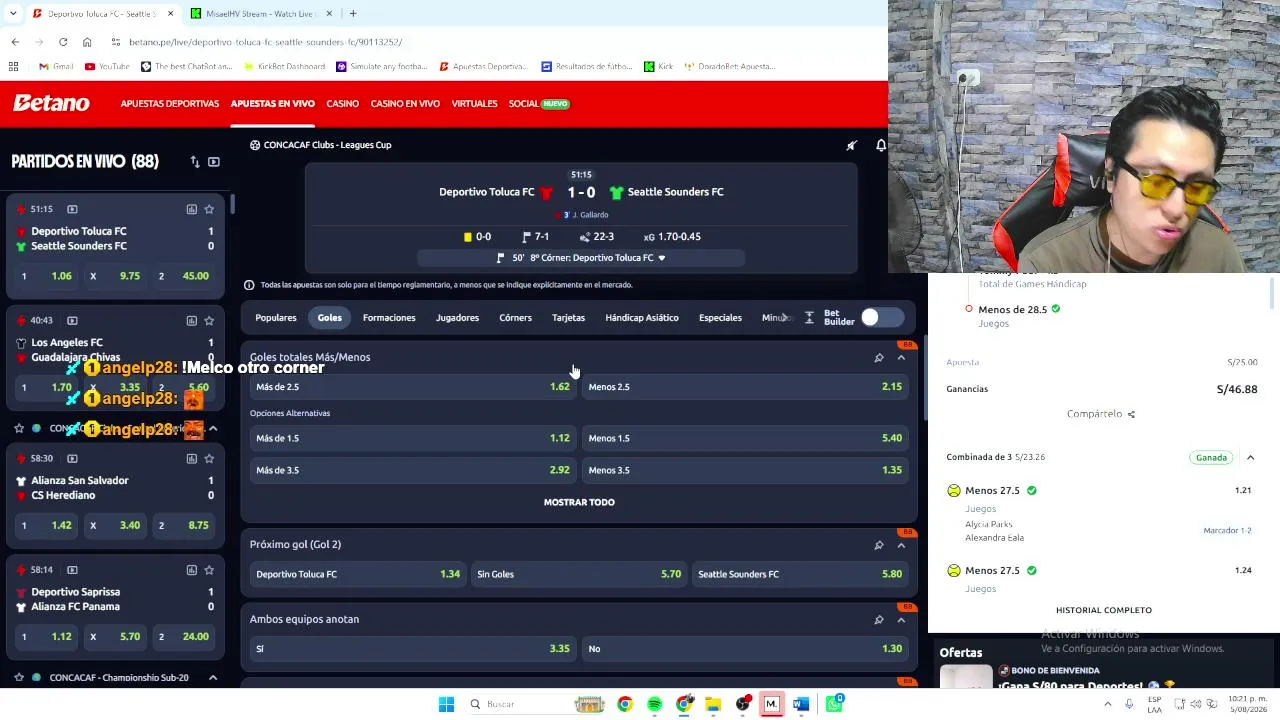Screen dimensions: 1280x720
Task: Click live stream icon on Deportivo Saprissa card
Action: click(72, 569)
